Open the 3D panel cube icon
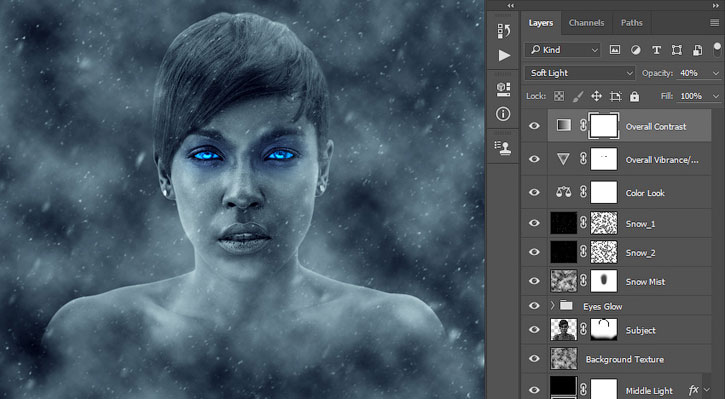This screenshot has height=399, width=725. click(x=504, y=89)
